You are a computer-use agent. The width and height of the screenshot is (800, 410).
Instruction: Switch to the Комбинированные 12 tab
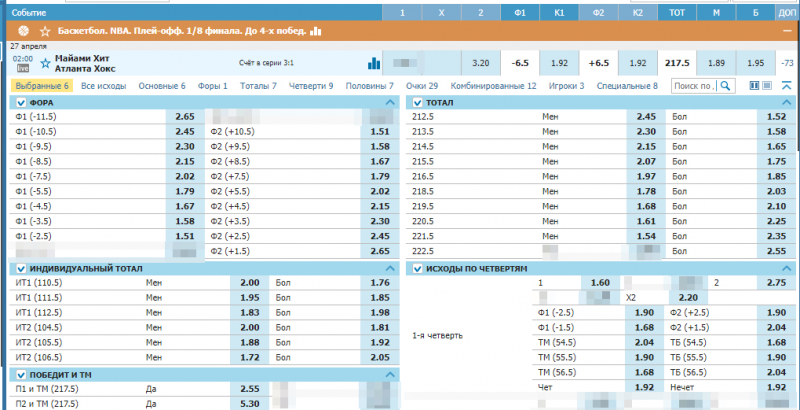point(493,86)
